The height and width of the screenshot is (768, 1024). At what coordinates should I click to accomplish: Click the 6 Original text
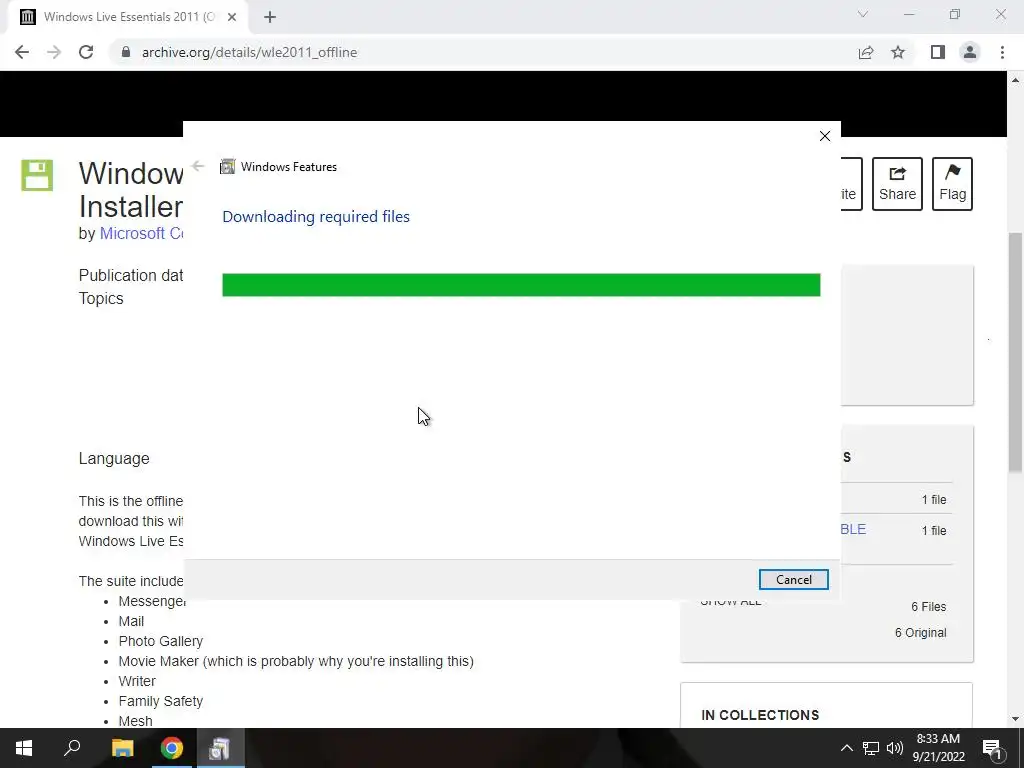coord(920,633)
